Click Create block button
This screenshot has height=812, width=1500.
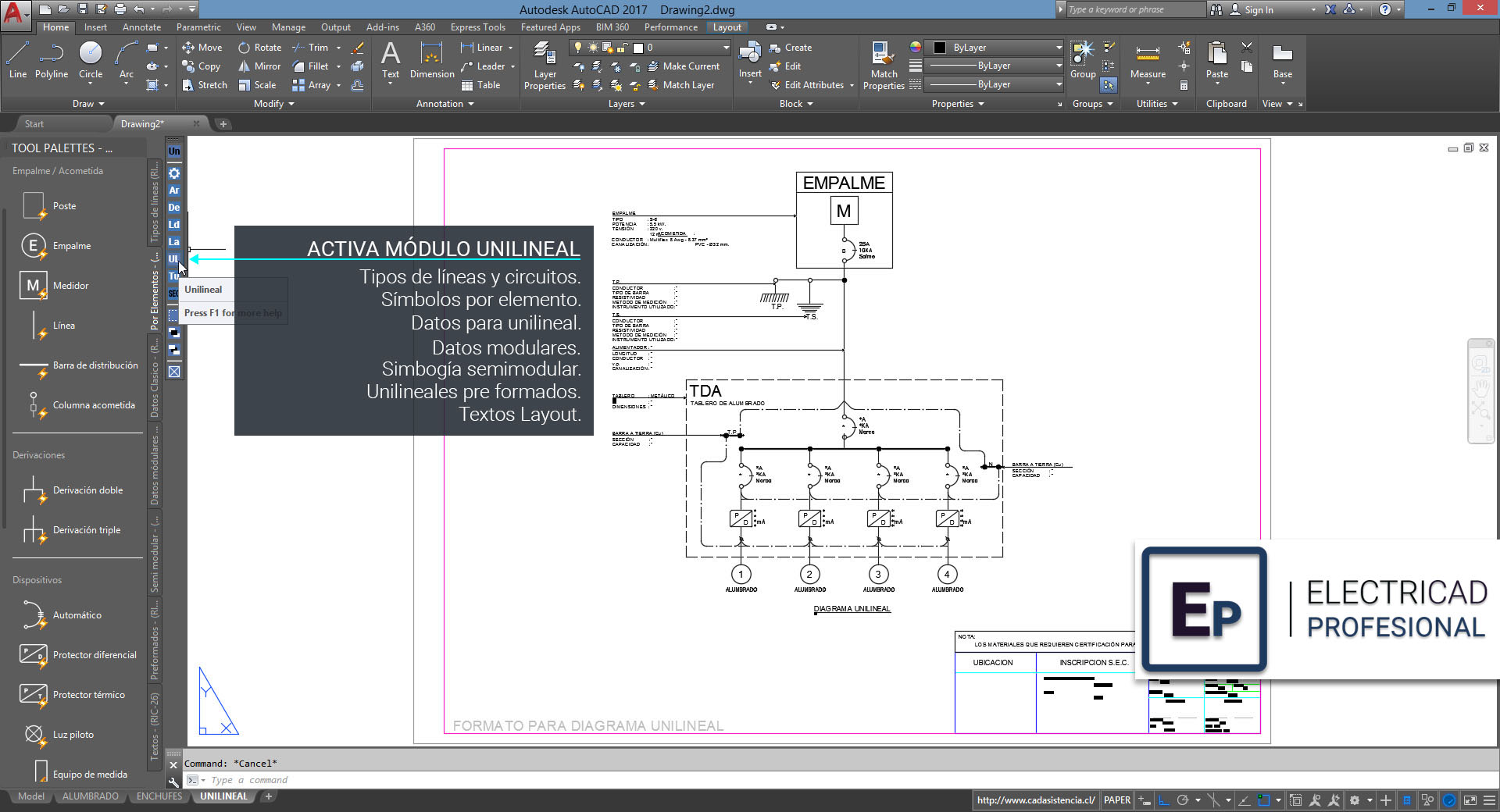point(791,48)
